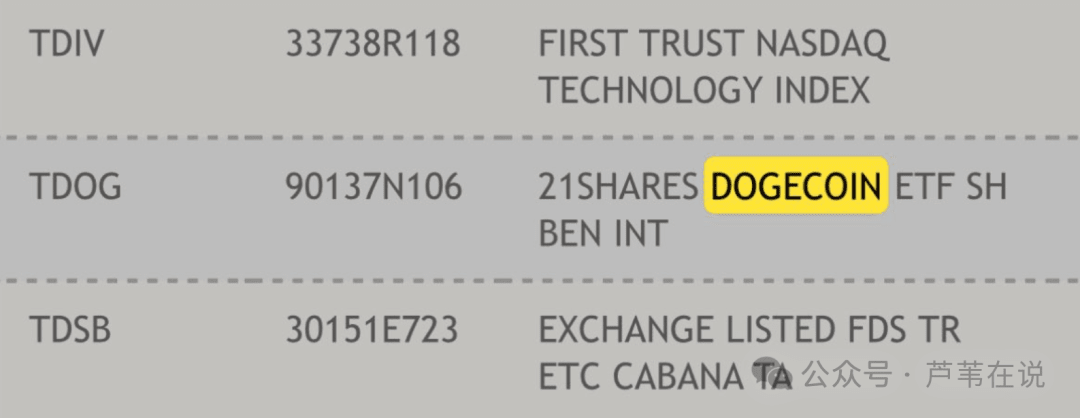Select the TDIV ticker symbol

coord(67,45)
